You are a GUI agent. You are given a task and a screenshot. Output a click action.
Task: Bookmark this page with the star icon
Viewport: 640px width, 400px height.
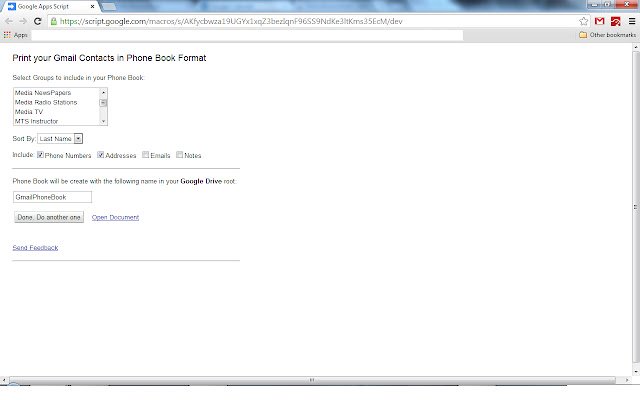584,21
